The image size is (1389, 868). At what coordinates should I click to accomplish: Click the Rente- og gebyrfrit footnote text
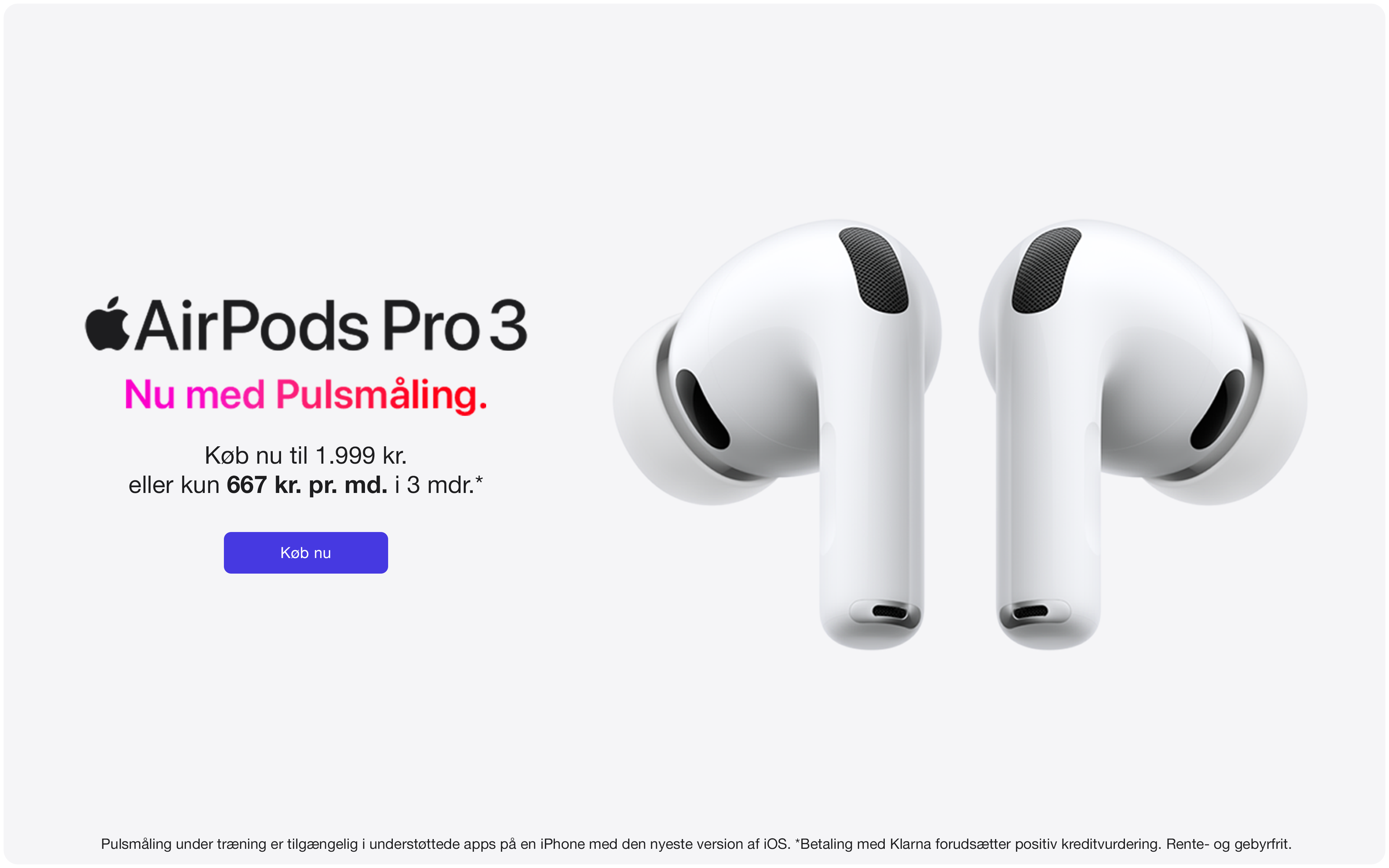coord(1229,844)
